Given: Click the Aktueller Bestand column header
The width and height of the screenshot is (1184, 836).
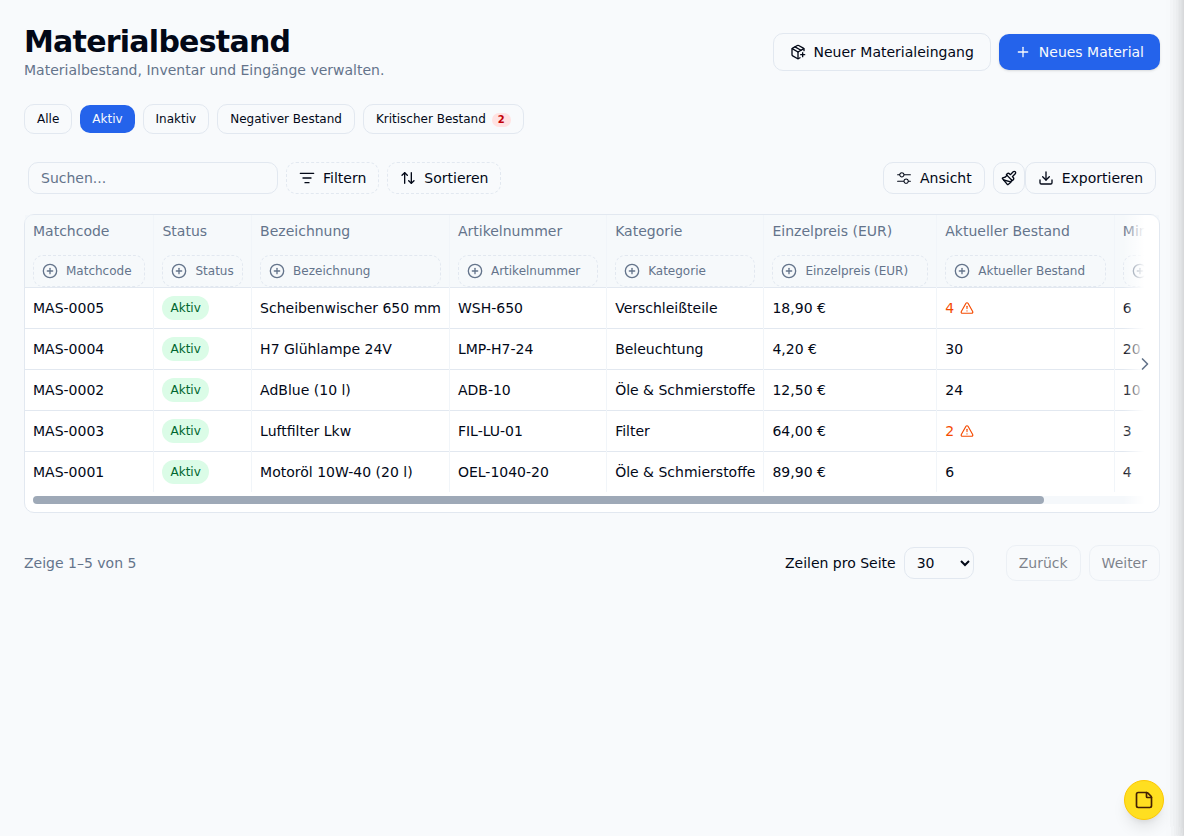Looking at the screenshot, I should (1007, 231).
